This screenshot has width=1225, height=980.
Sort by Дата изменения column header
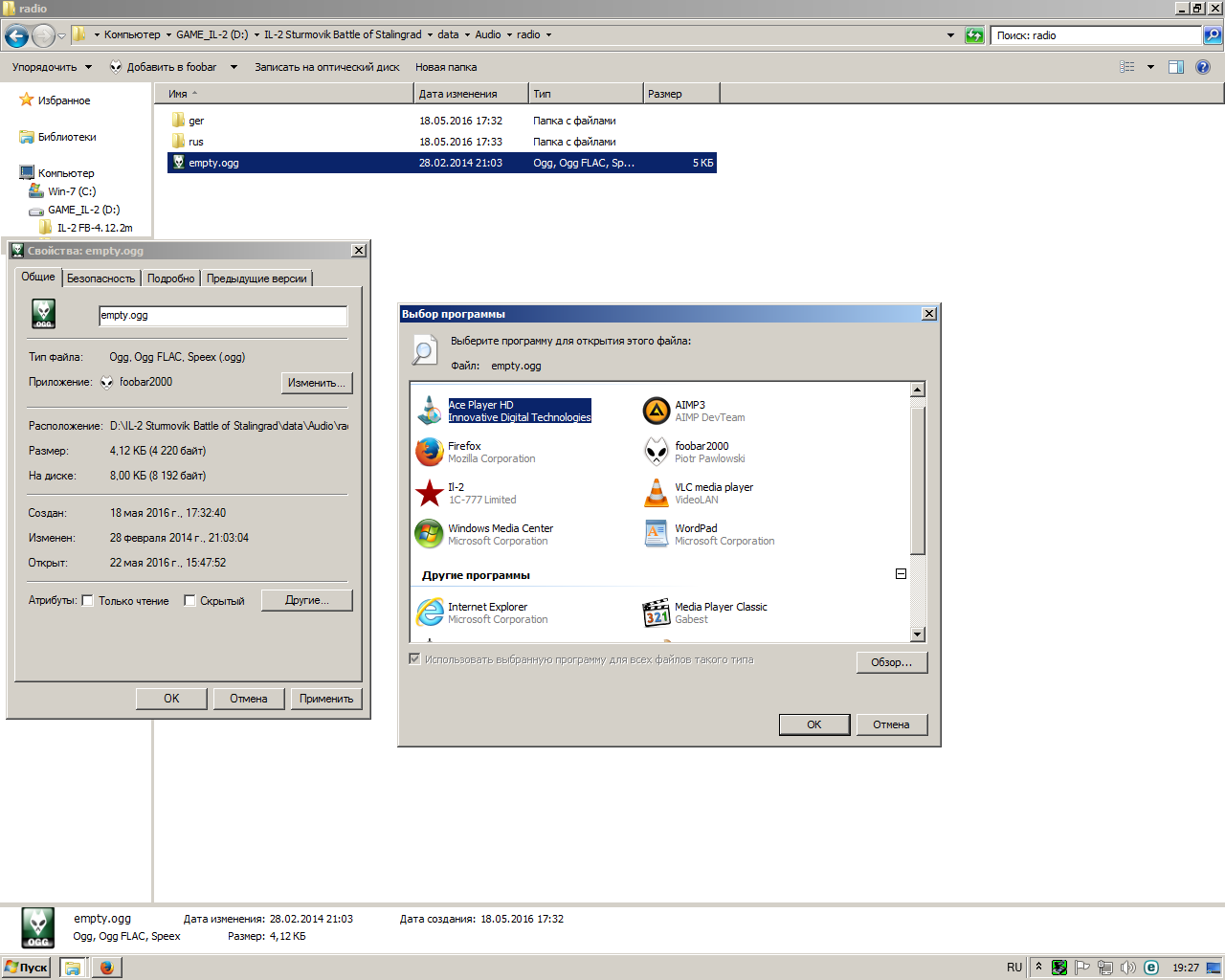pyautogui.click(x=471, y=94)
